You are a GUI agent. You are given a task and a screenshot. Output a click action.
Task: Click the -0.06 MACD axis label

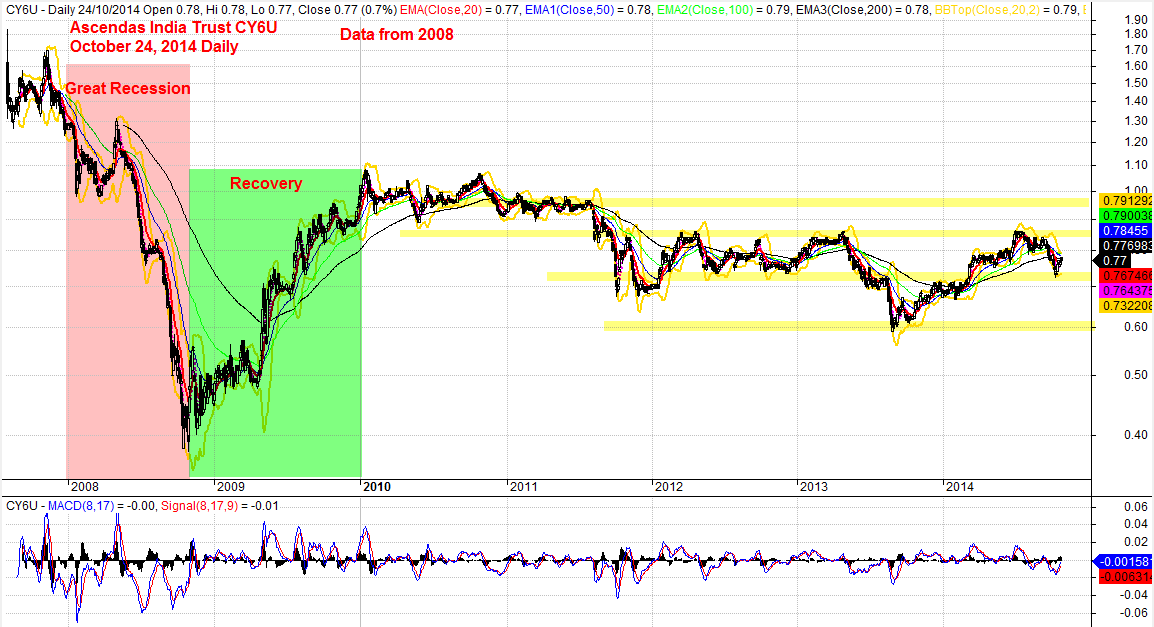click(1134, 612)
